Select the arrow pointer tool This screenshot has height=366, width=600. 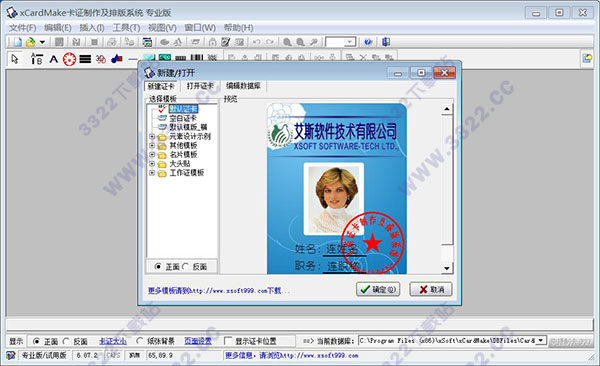pyautogui.click(x=15, y=59)
